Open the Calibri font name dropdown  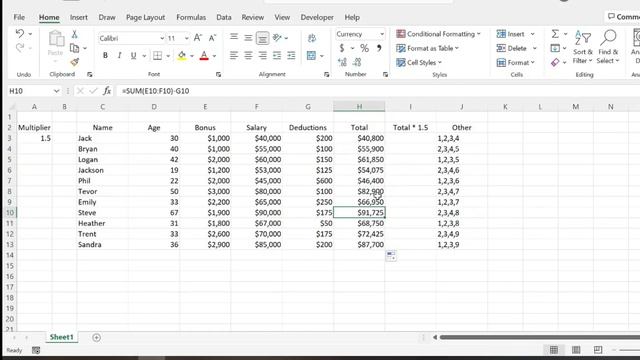162,38
